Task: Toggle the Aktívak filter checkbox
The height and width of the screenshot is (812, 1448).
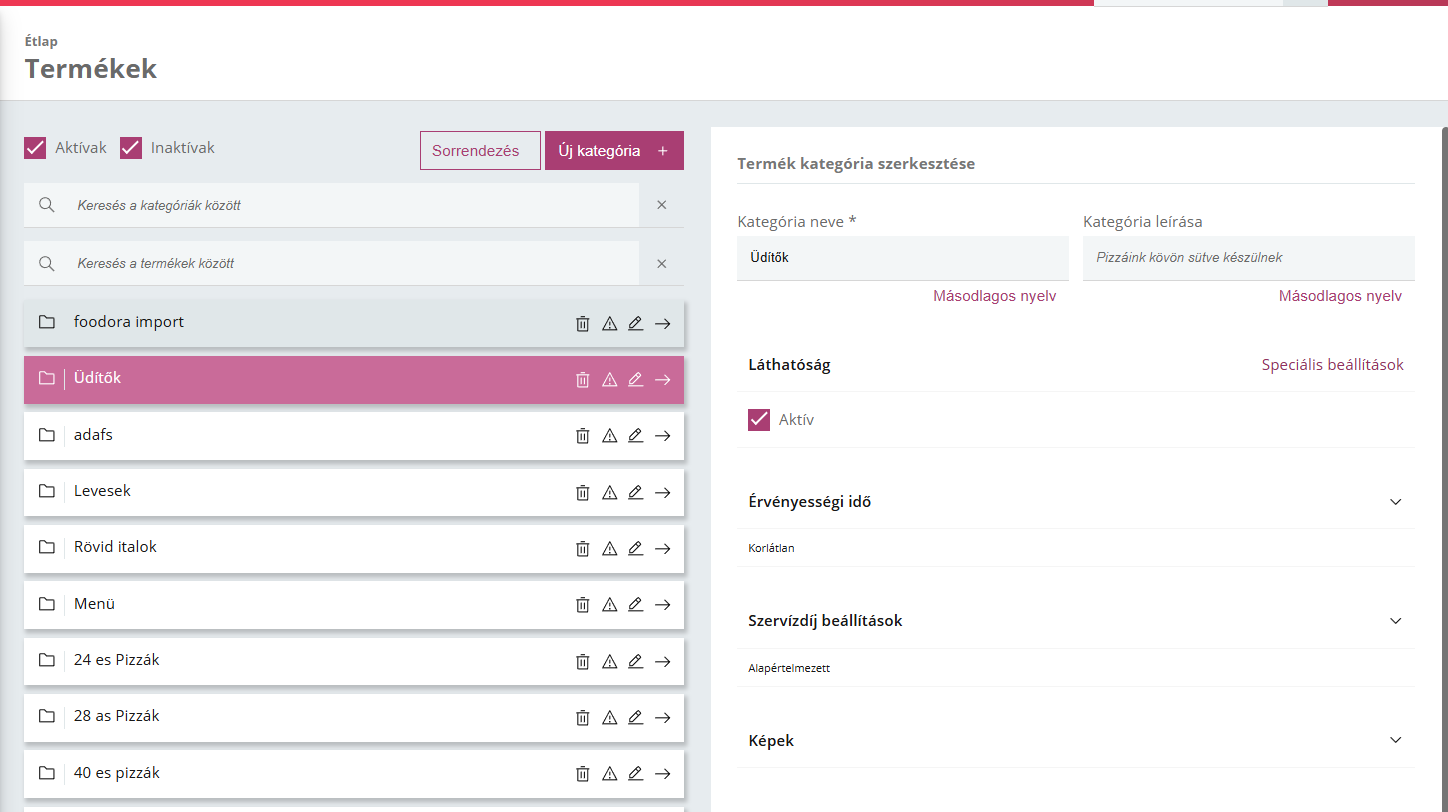Action: [x=36, y=148]
